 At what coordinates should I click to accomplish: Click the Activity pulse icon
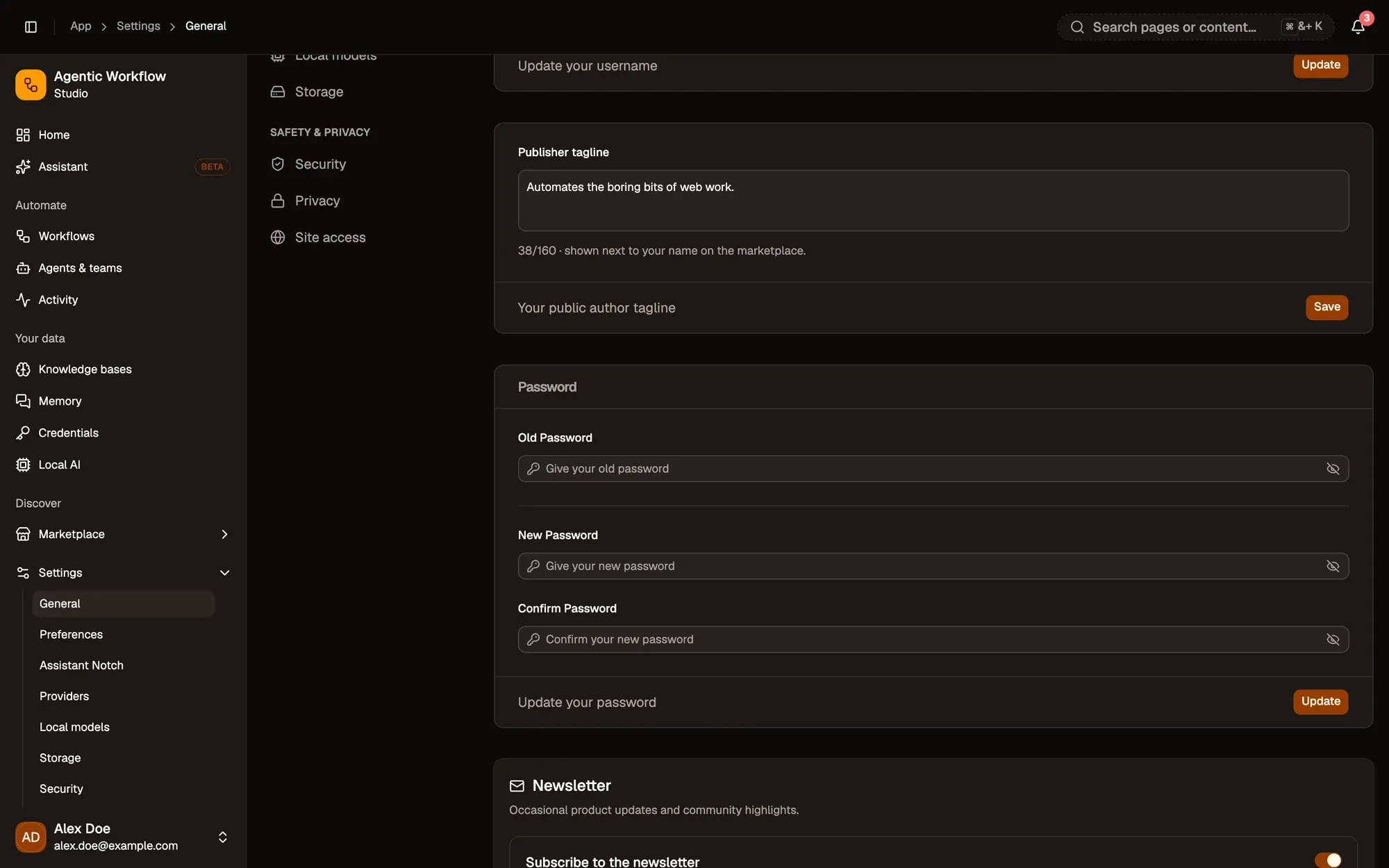click(x=23, y=300)
